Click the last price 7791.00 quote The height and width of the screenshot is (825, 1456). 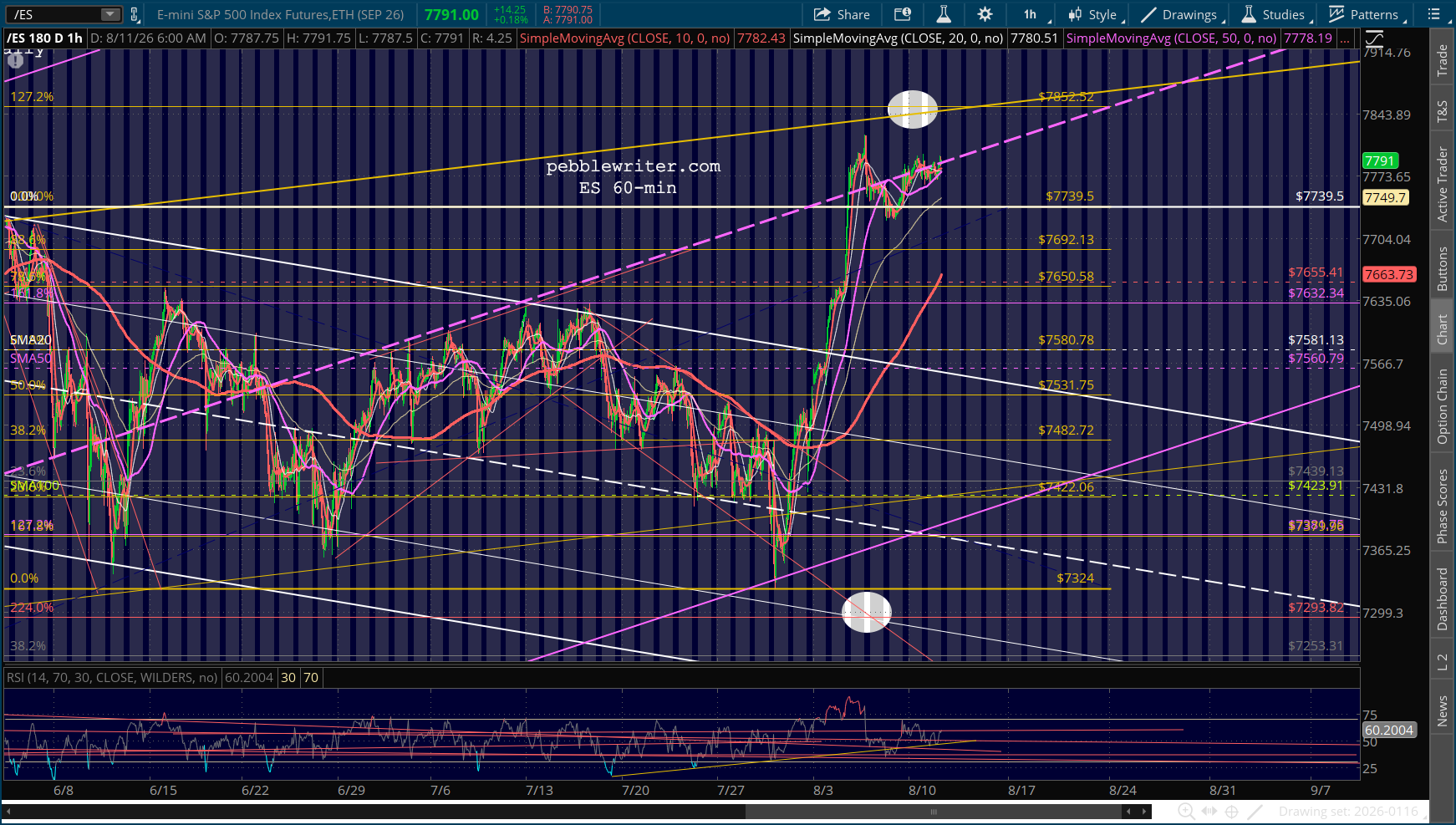[x=451, y=14]
